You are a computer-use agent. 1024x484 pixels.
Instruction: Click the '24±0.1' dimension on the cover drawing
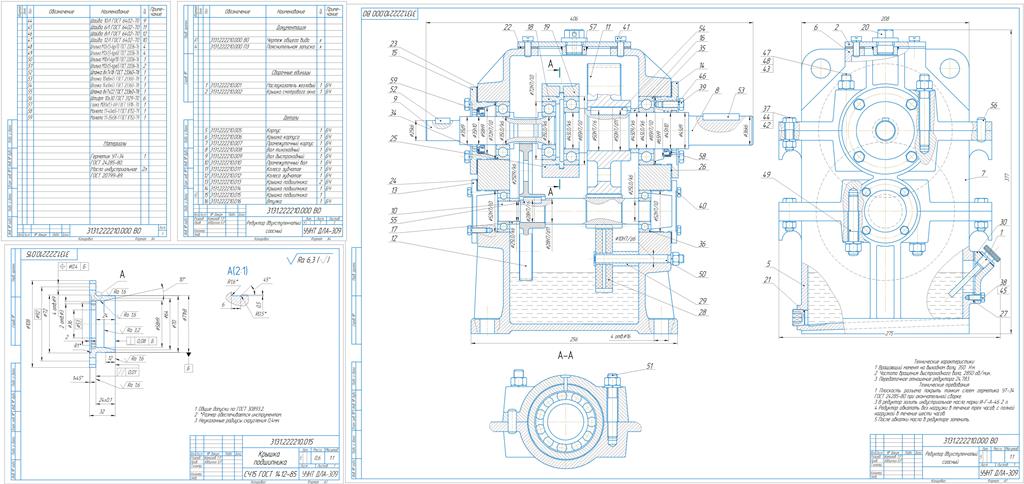click(x=103, y=398)
